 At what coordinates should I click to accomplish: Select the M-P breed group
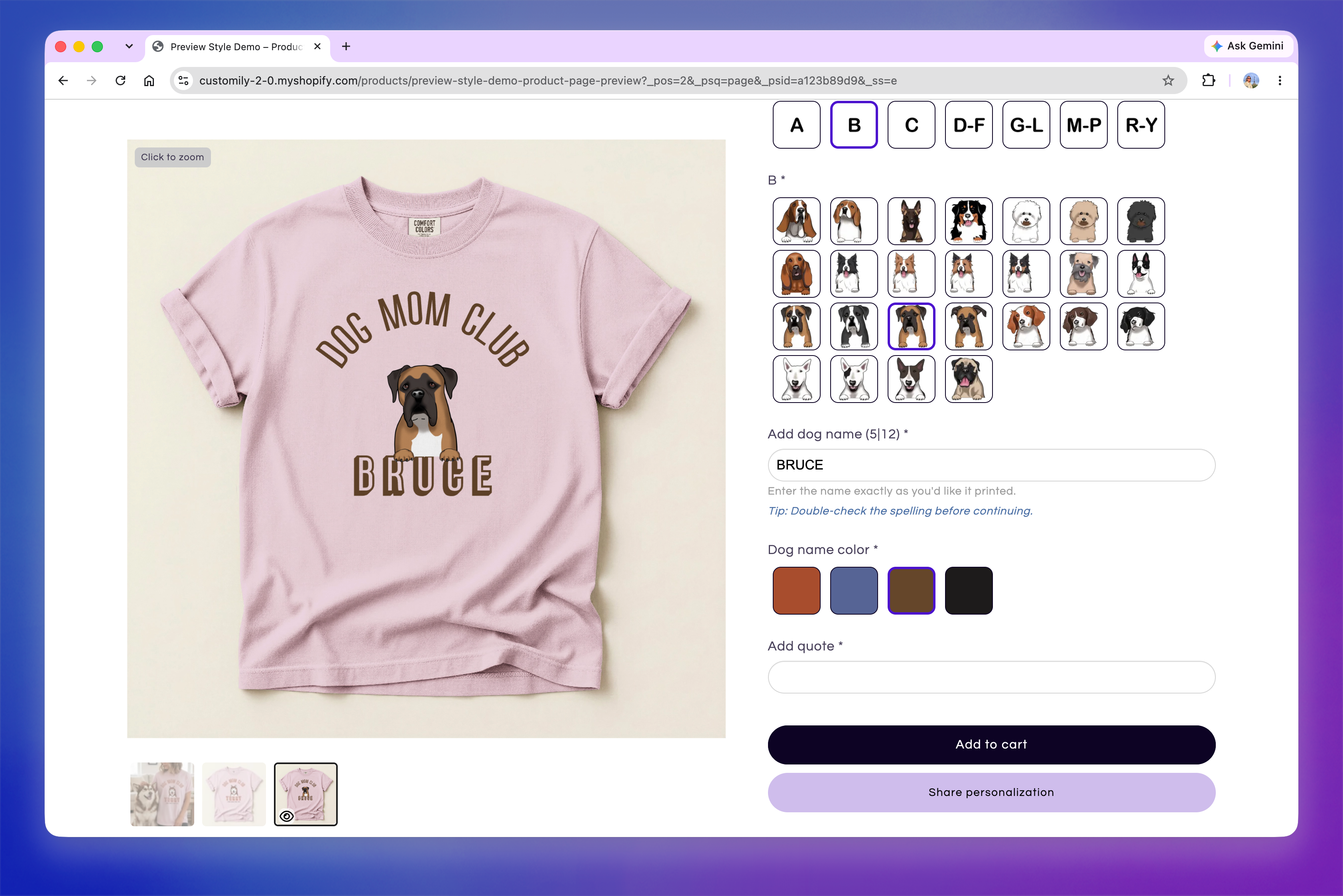[x=1083, y=125]
